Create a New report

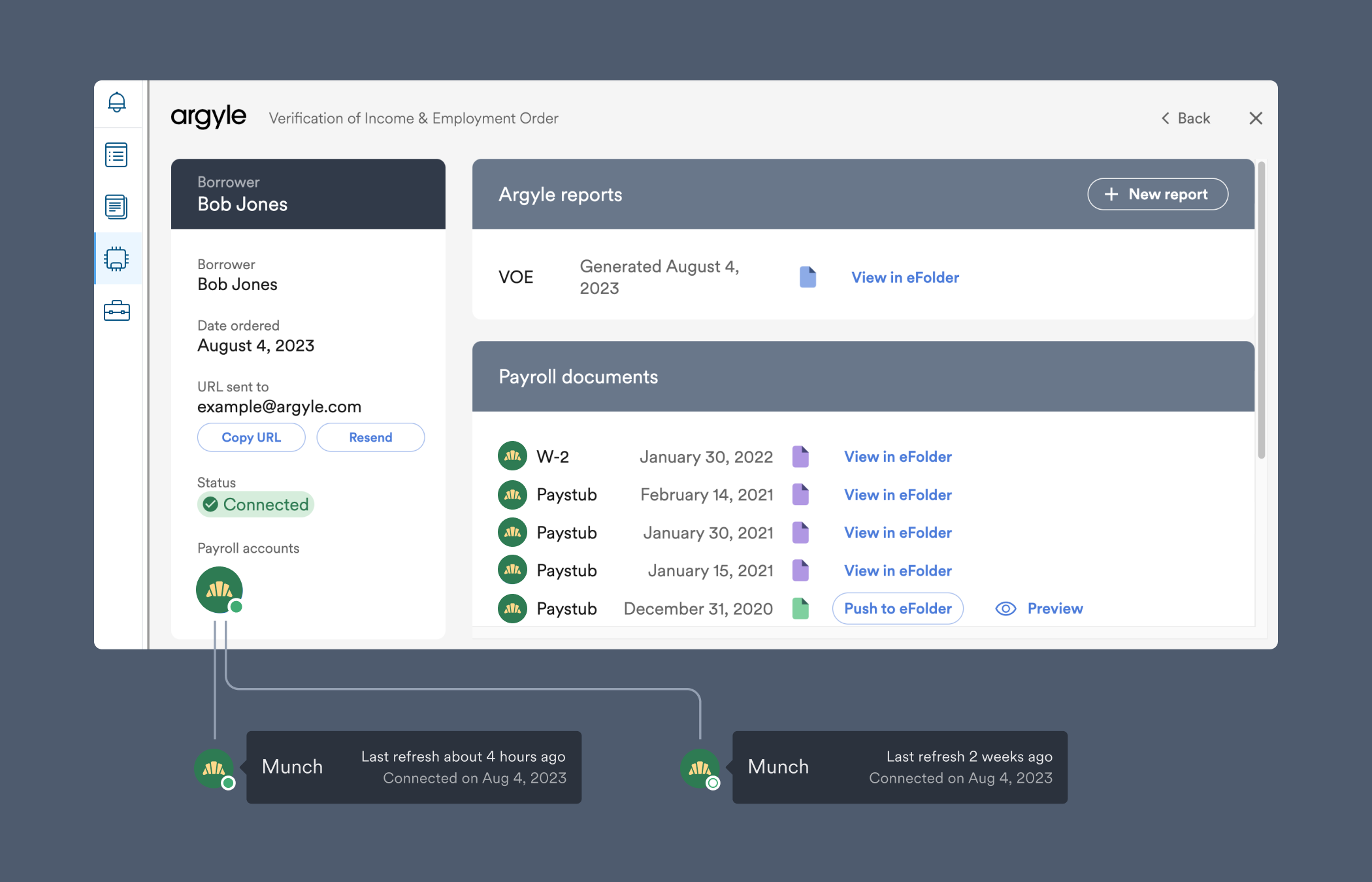coord(1157,194)
